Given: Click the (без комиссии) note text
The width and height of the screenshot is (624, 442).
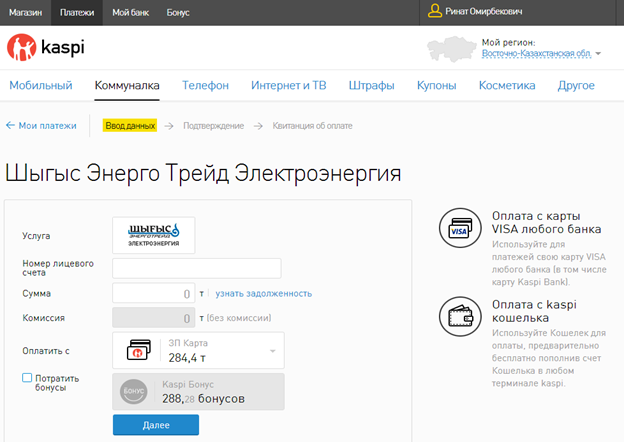Looking at the screenshot, I should (x=239, y=318).
